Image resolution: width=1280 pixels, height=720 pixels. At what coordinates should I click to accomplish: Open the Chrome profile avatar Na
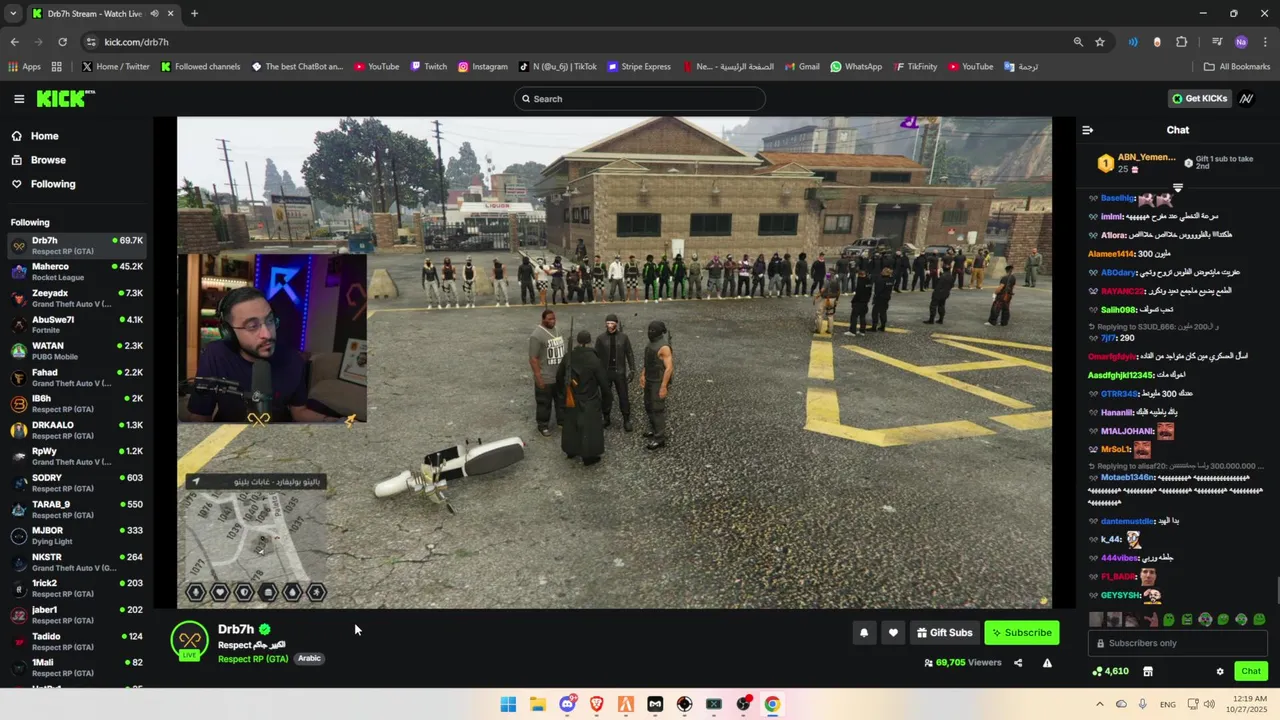(1241, 42)
